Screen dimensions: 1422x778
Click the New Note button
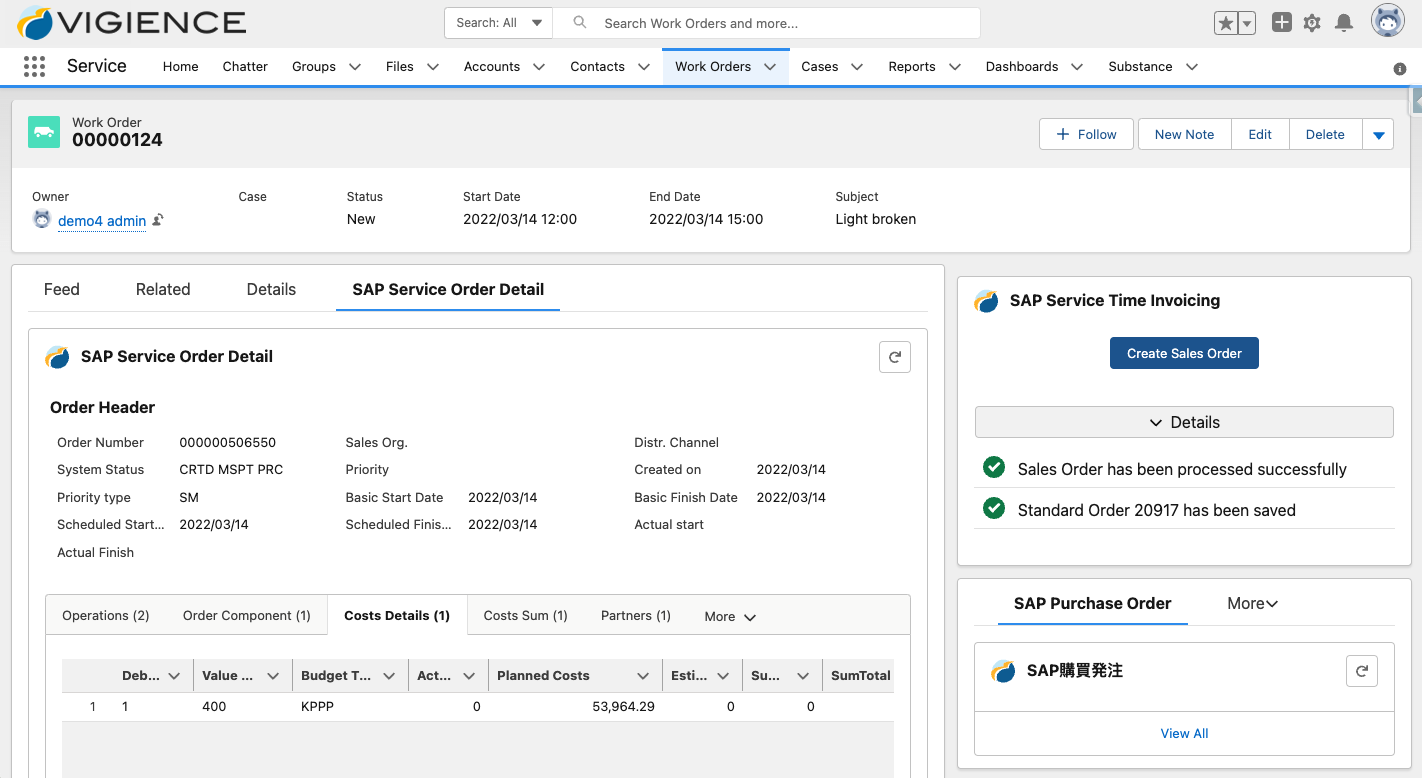[x=1185, y=134]
